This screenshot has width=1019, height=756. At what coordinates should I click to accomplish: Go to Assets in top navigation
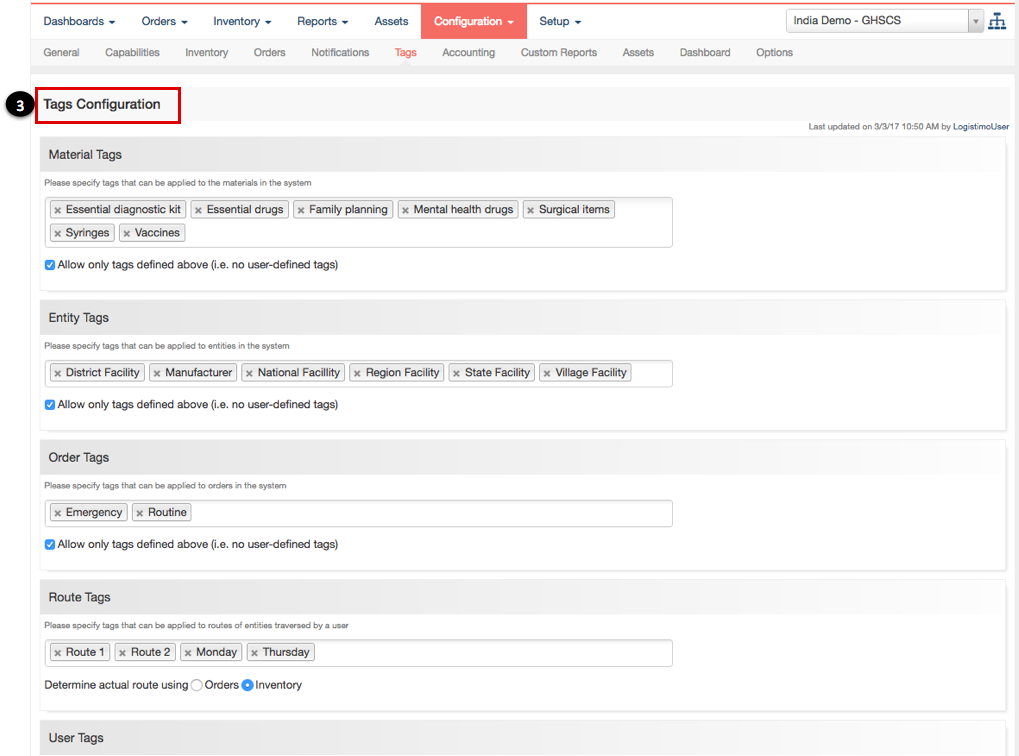coord(391,21)
